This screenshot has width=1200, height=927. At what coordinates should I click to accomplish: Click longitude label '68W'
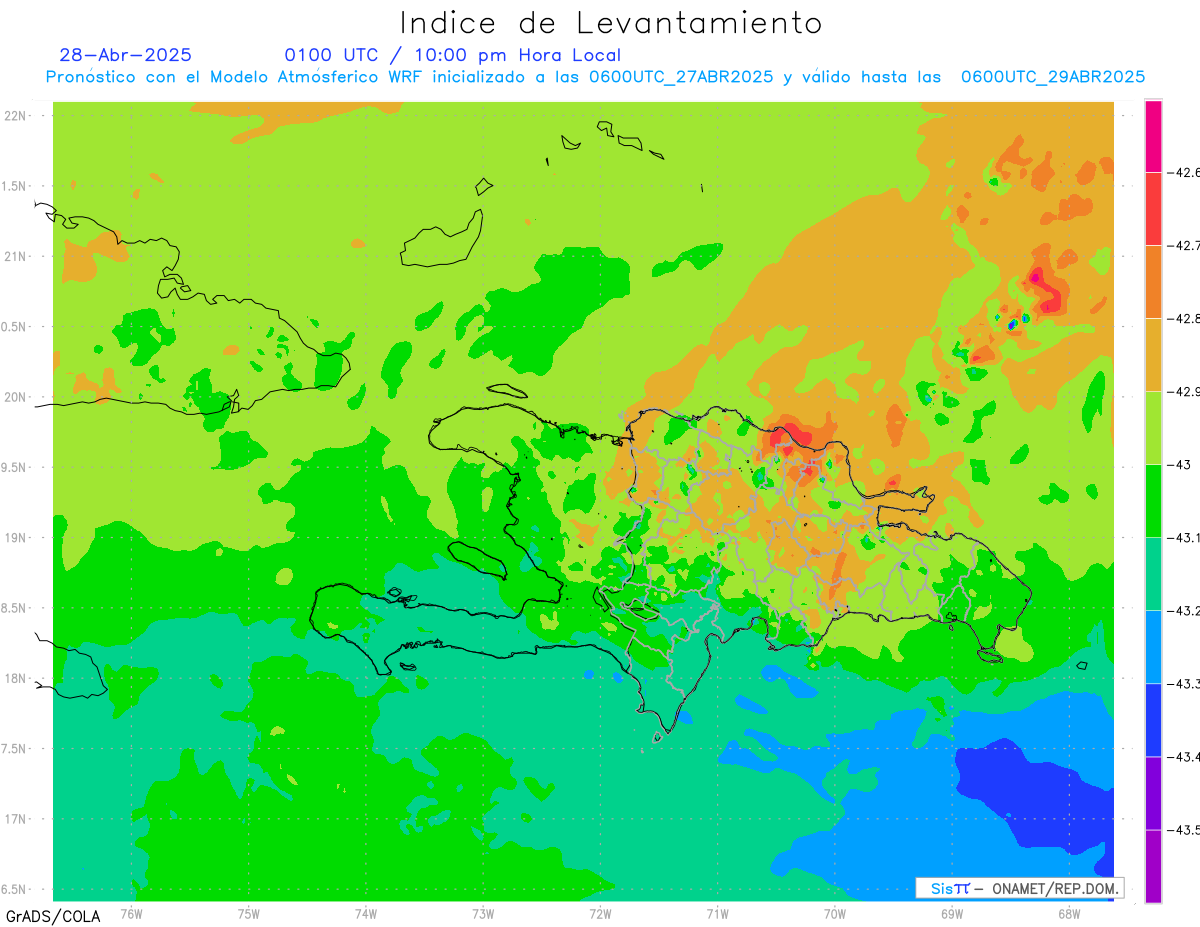1069,912
